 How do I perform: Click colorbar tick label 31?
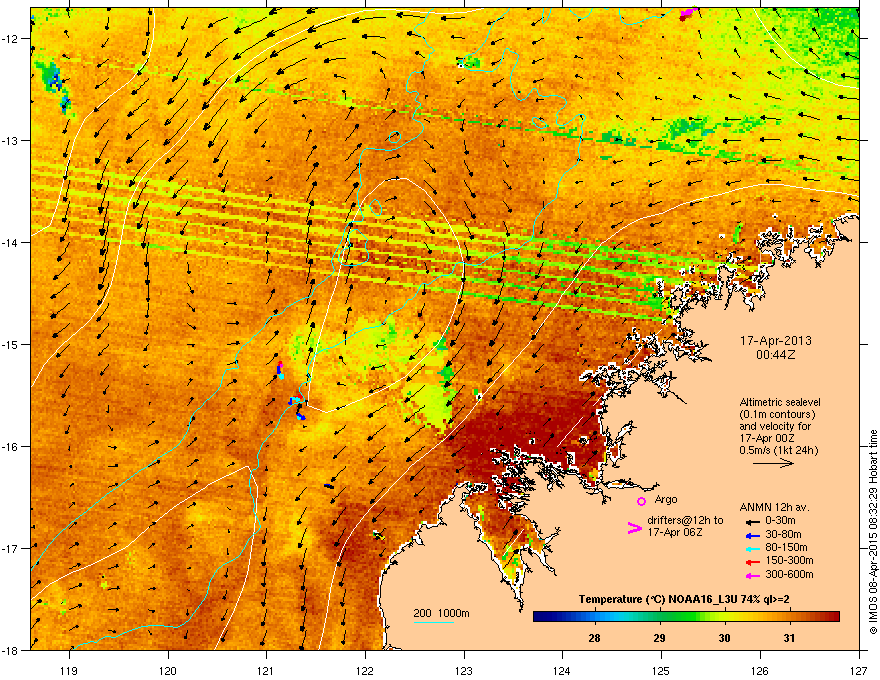pos(789,638)
